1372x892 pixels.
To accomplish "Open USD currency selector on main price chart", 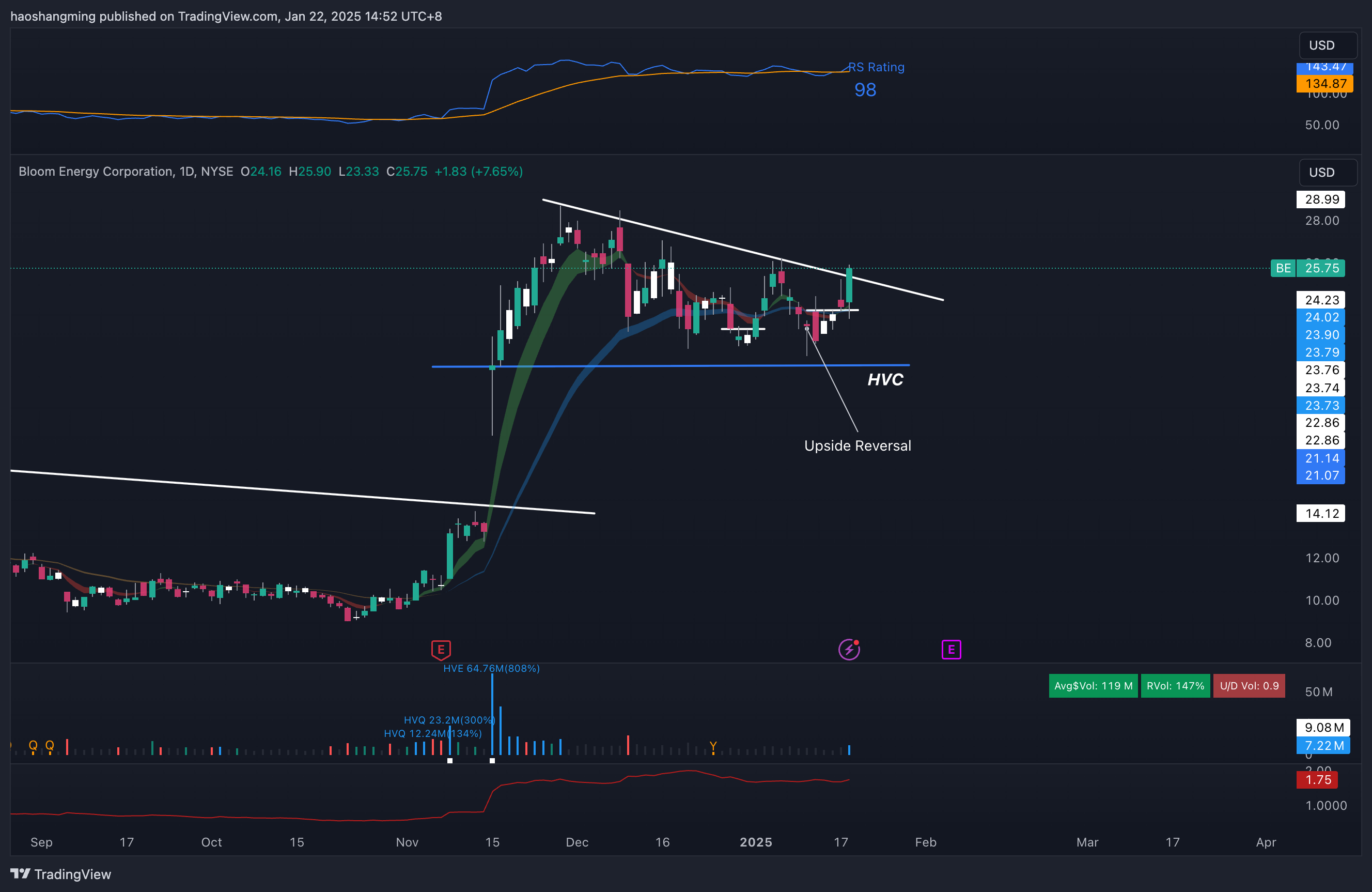I will [x=1327, y=173].
